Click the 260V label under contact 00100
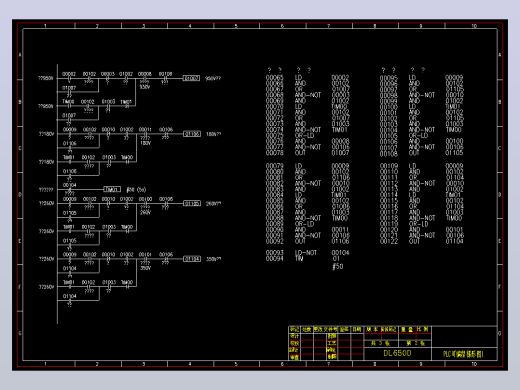The height and width of the screenshot is (390, 520). (x=146, y=212)
